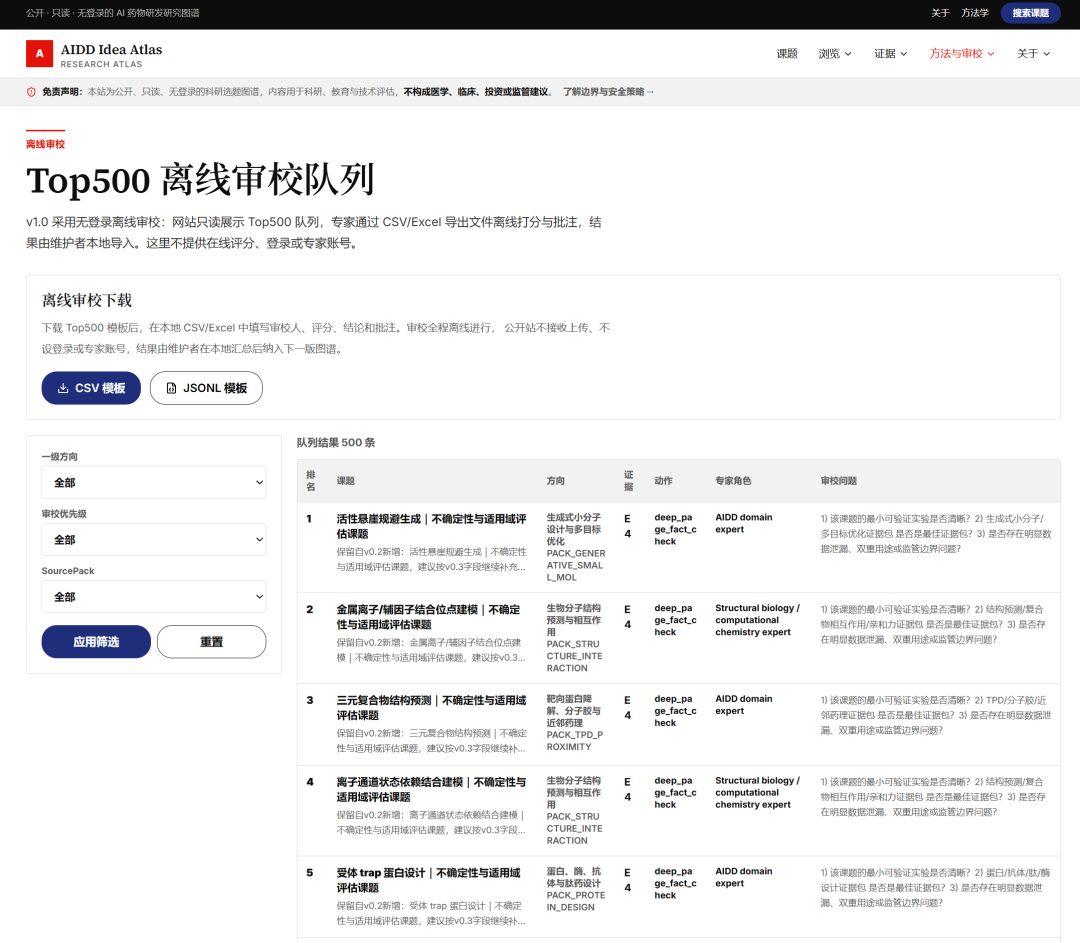Go to 课题 in main navigation
The width and height of the screenshot is (1080, 943).
coord(787,54)
